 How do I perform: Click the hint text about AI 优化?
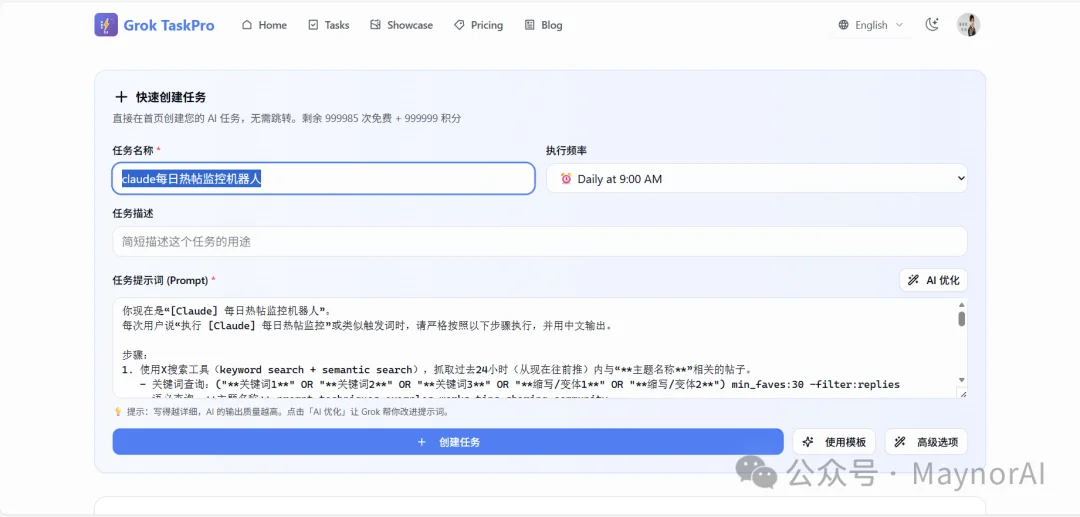coord(289,412)
